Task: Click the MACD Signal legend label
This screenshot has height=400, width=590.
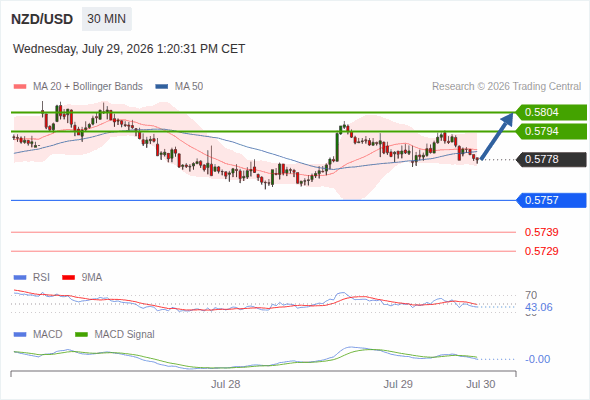Action: point(125,335)
